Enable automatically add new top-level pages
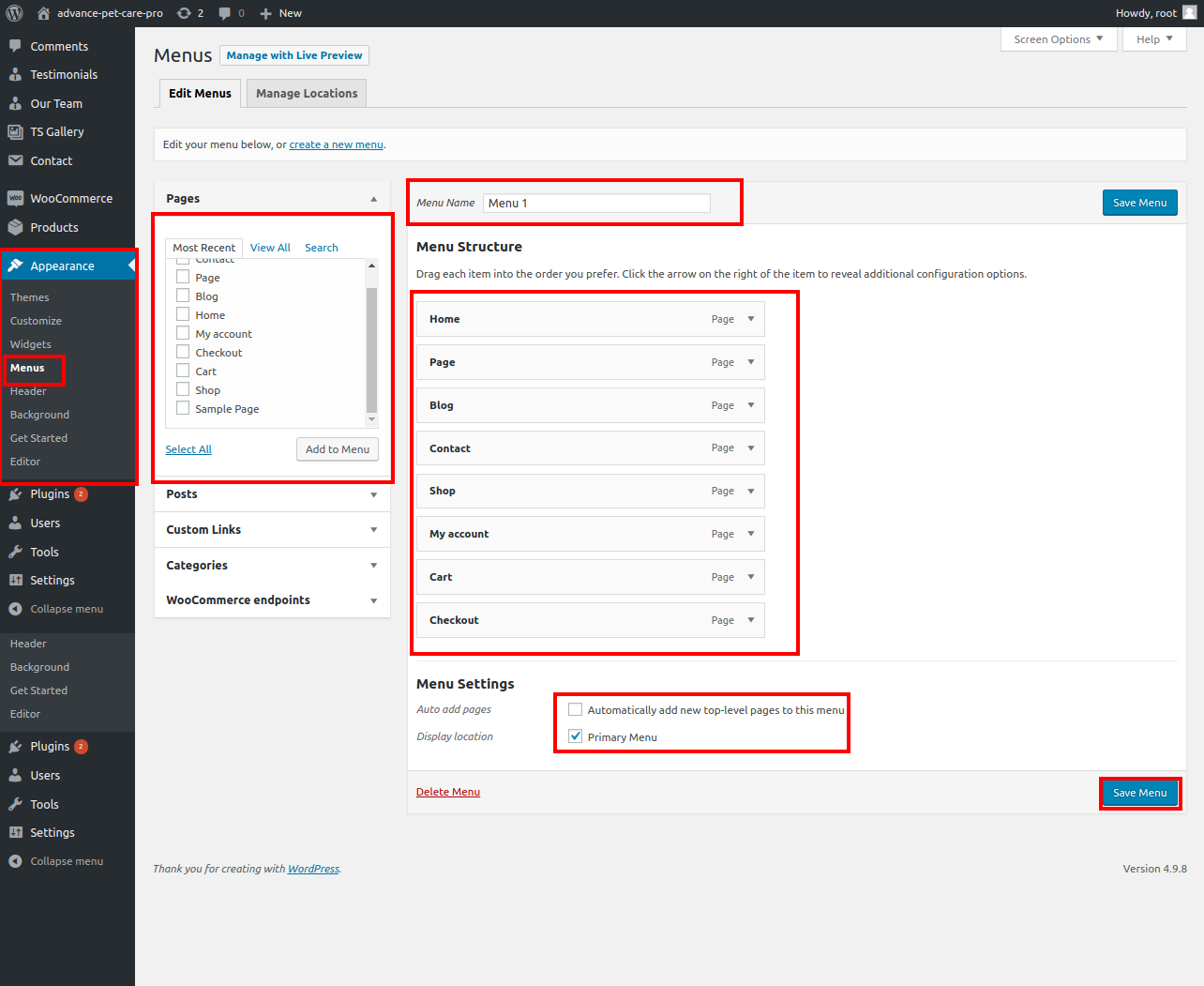Screen dimensions: 1204x986 (576, 709)
